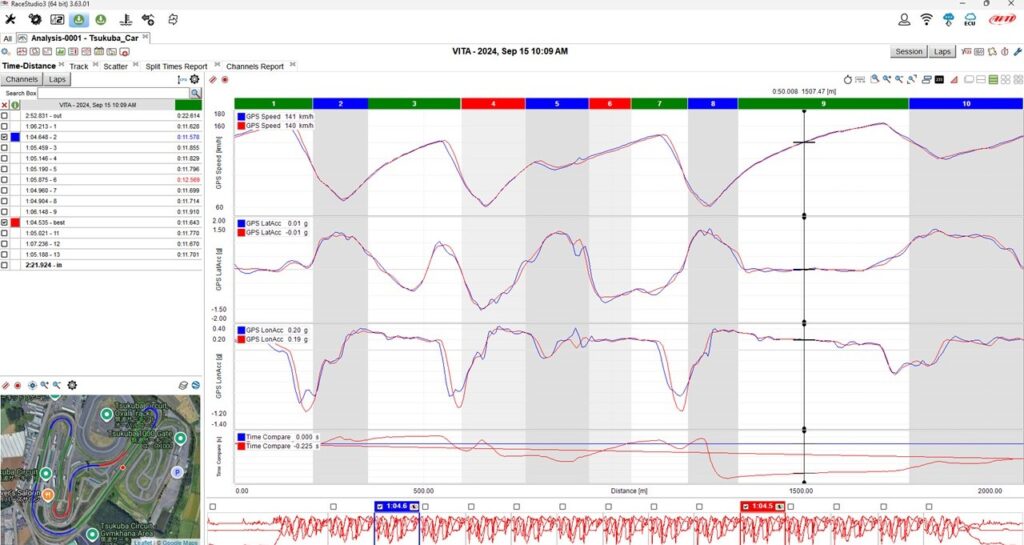Check the box for lap 1:05.459 - 3
The width and height of the screenshot is (1024, 545).
tap(5, 148)
